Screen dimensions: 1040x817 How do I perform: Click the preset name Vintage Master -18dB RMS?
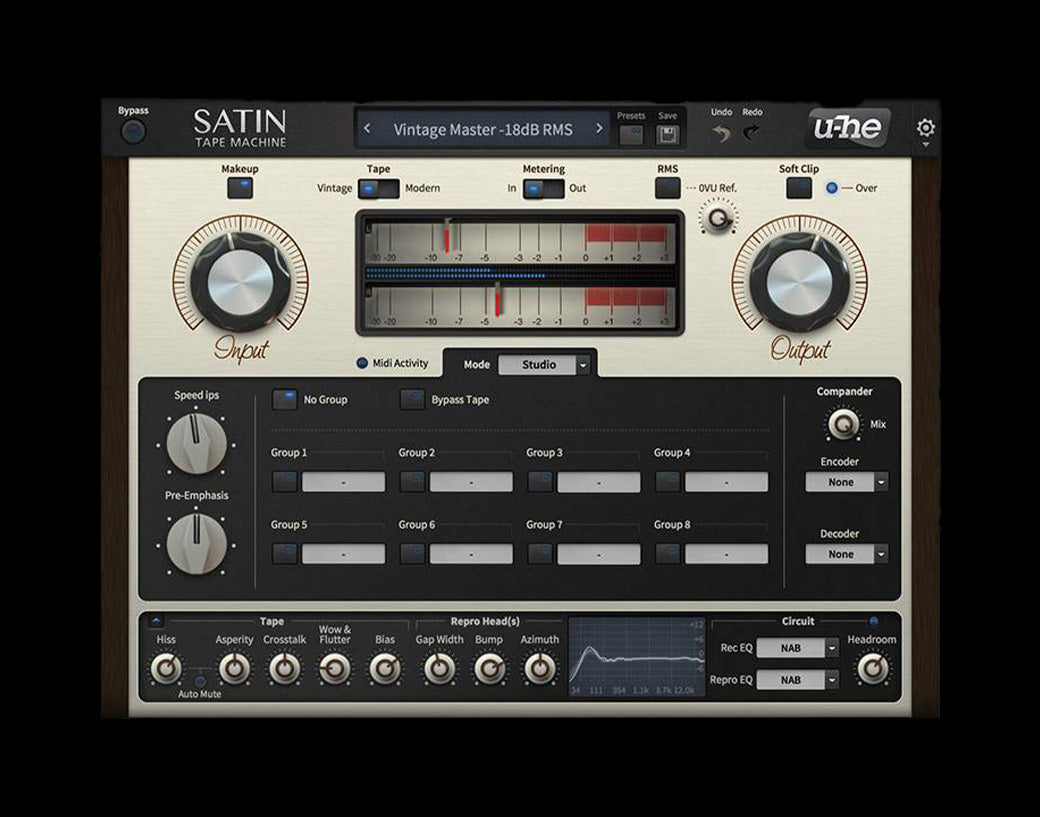point(483,129)
